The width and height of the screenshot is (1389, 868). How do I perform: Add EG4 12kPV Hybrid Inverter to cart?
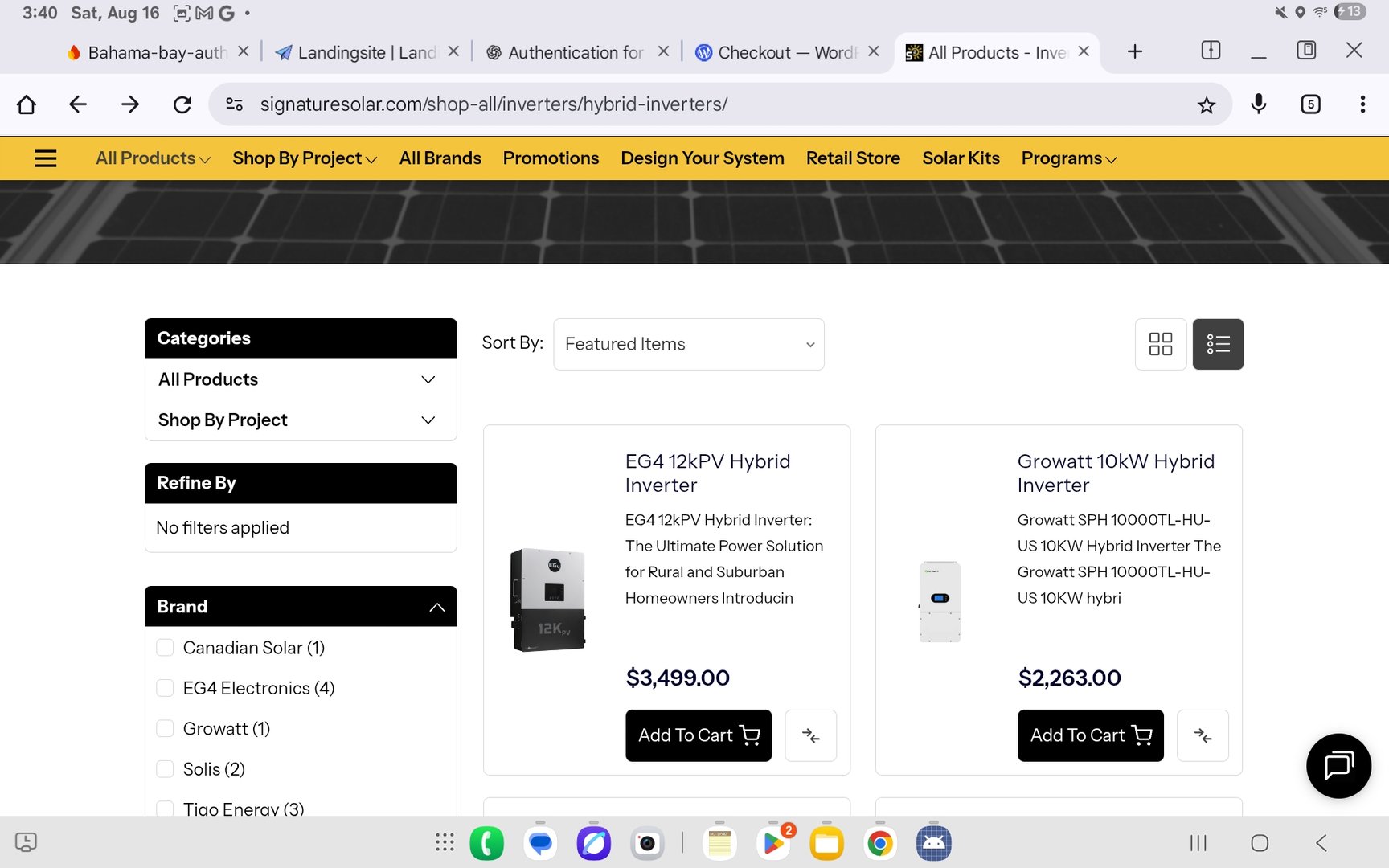(699, 735)
